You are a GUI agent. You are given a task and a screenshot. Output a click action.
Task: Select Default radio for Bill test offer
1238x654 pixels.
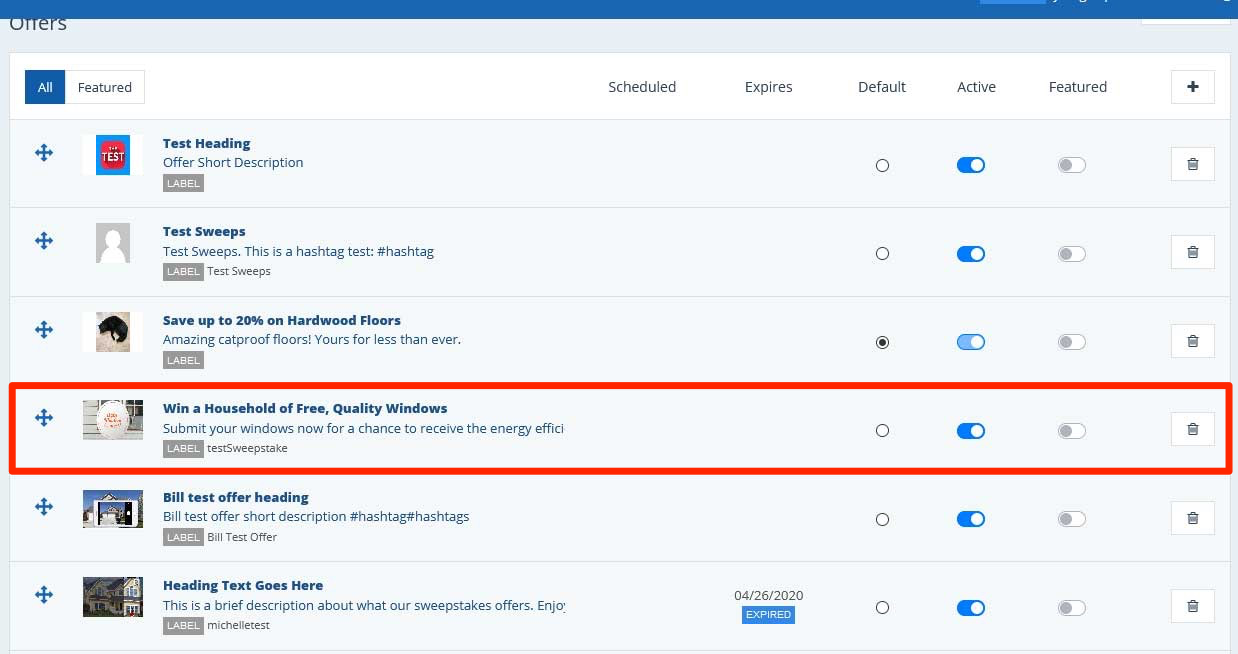882,520
